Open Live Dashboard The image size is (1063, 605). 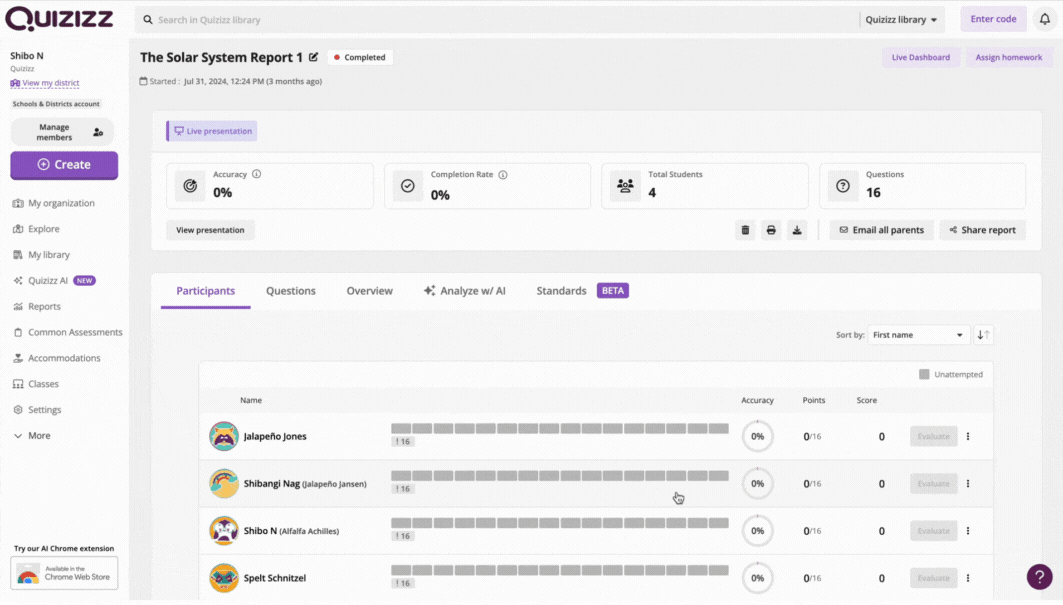tap(921, 58)
